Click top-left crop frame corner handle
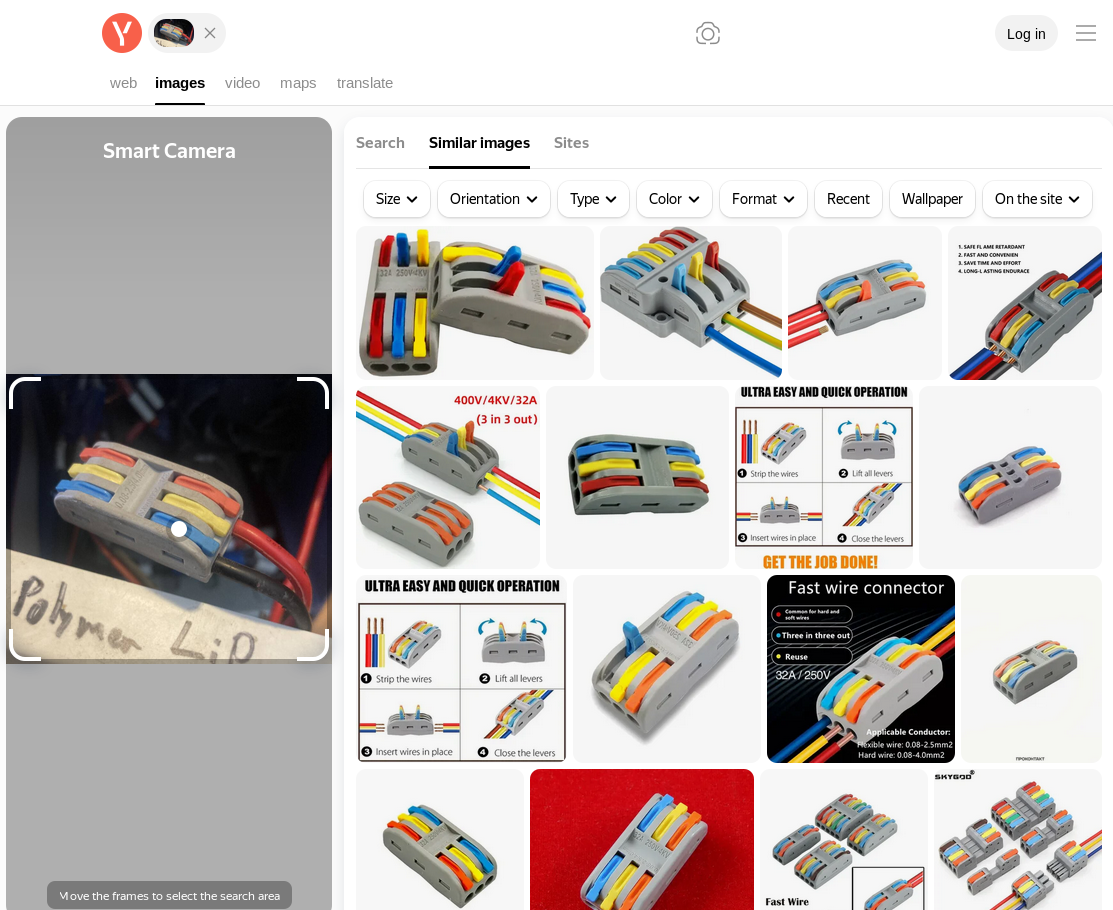Image resolution: width=1113 pixels, height=910 pixels. 24,393
